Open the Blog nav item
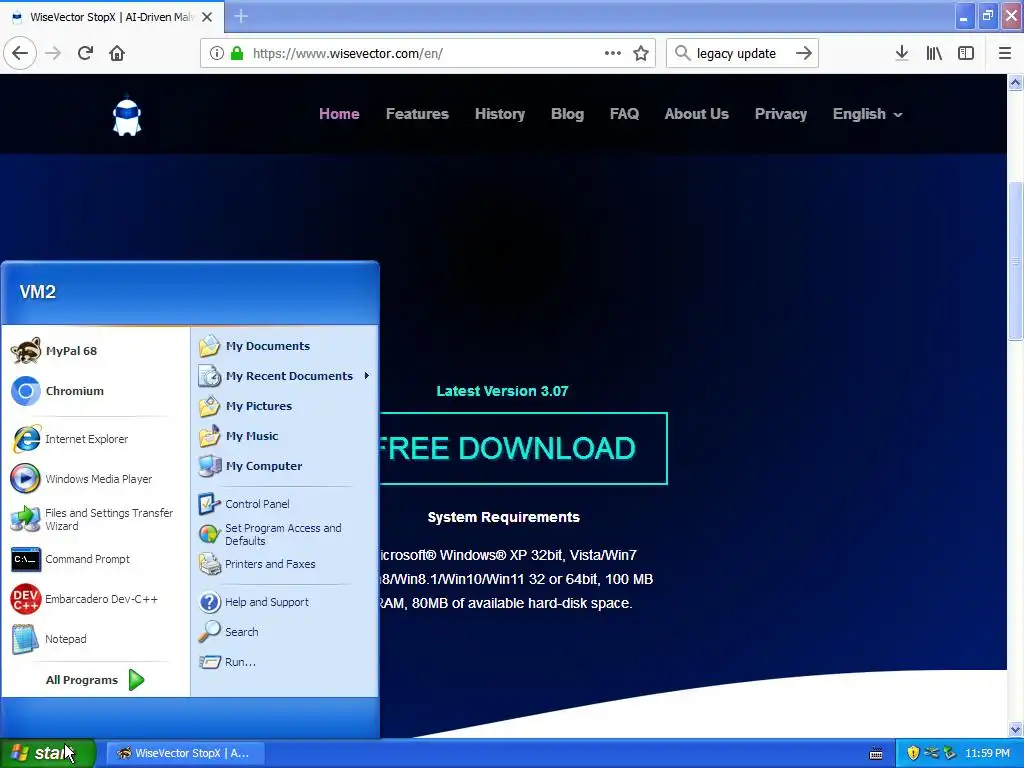Viewport: 1024px width, 768px height. [568, 114]
